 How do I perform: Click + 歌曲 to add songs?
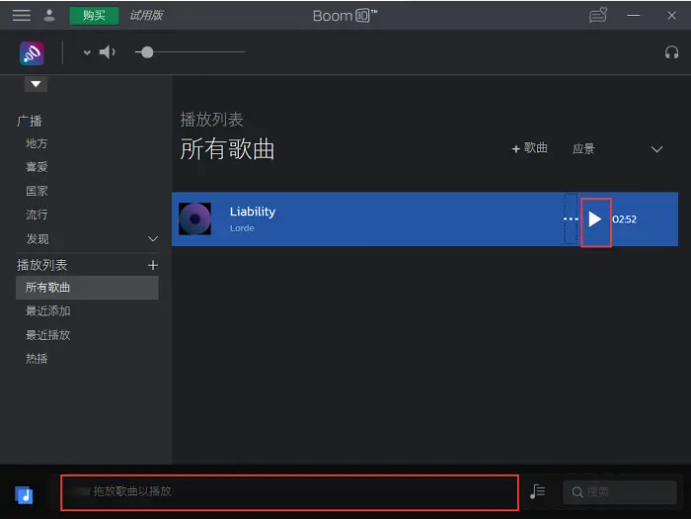(x=530, y=148)
